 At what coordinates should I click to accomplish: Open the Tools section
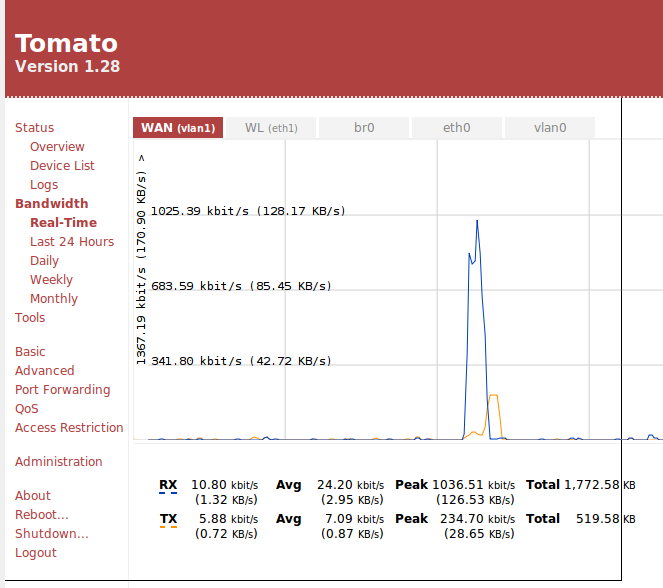pyautogui.click(x=30, y=318)
